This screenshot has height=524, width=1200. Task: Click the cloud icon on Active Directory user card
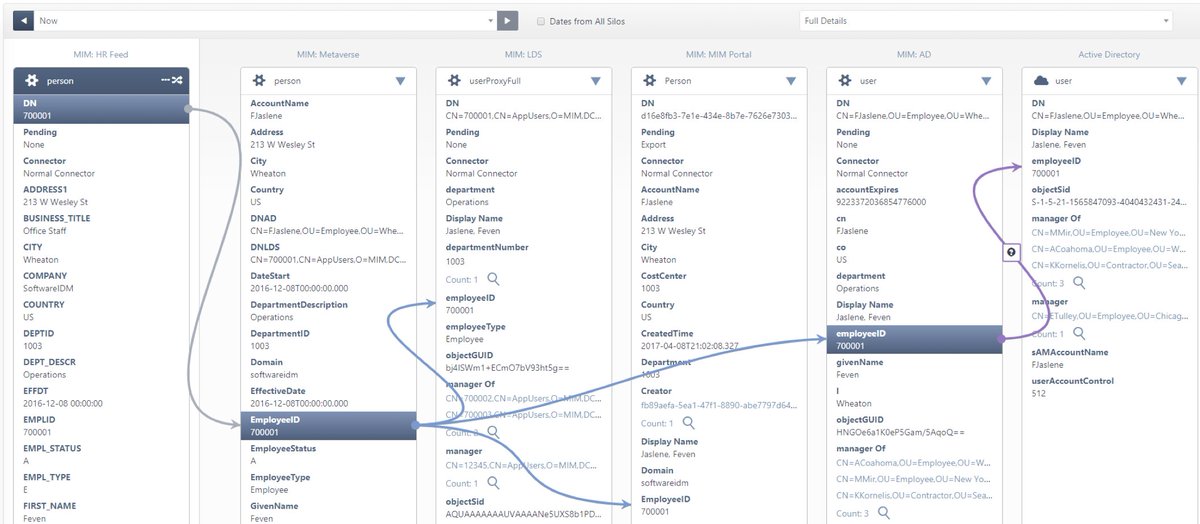[1041, 80]
